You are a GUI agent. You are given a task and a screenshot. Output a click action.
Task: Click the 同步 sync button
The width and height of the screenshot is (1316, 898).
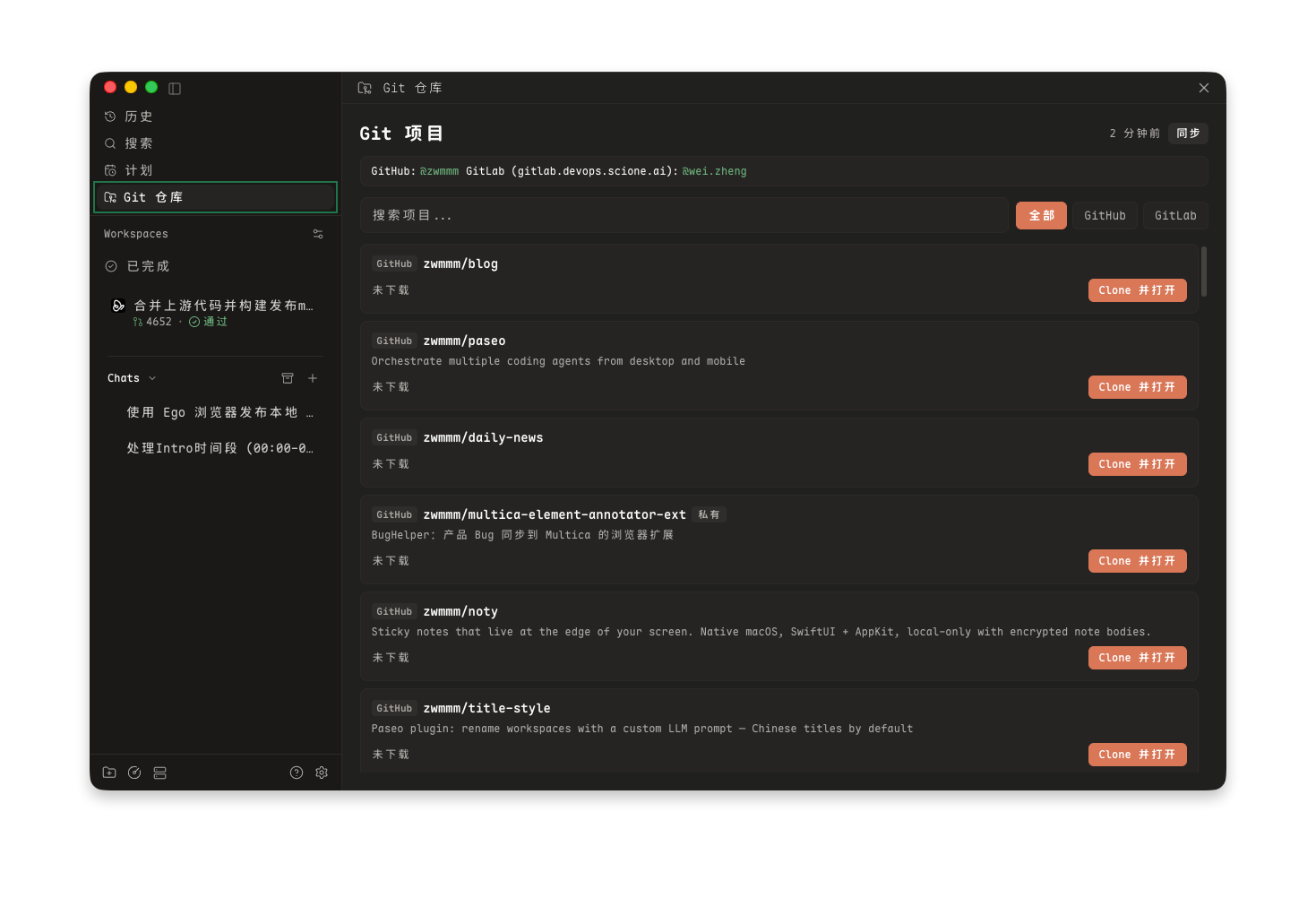1188,134
